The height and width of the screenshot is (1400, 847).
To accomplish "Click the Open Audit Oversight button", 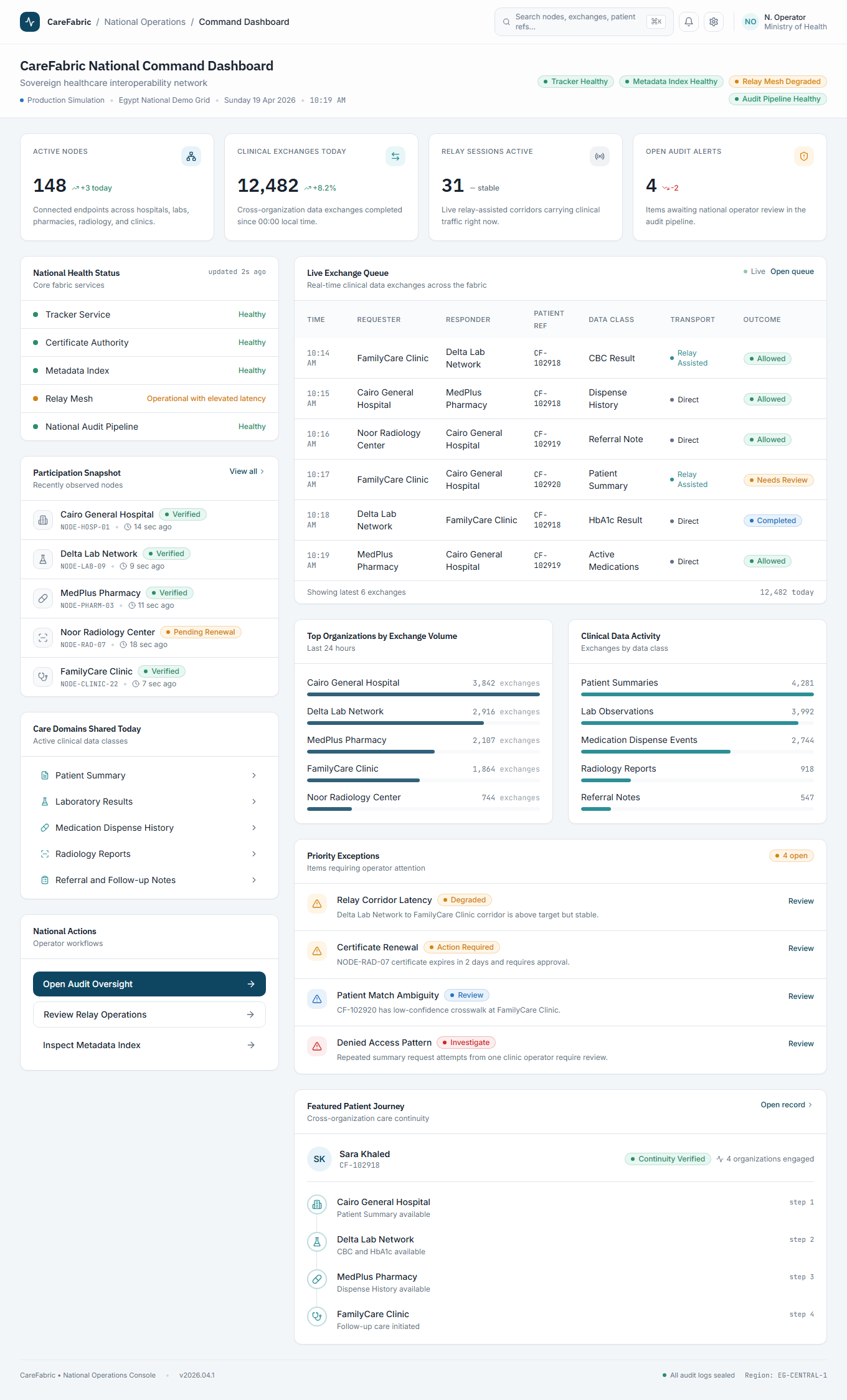I will [149, 984].
